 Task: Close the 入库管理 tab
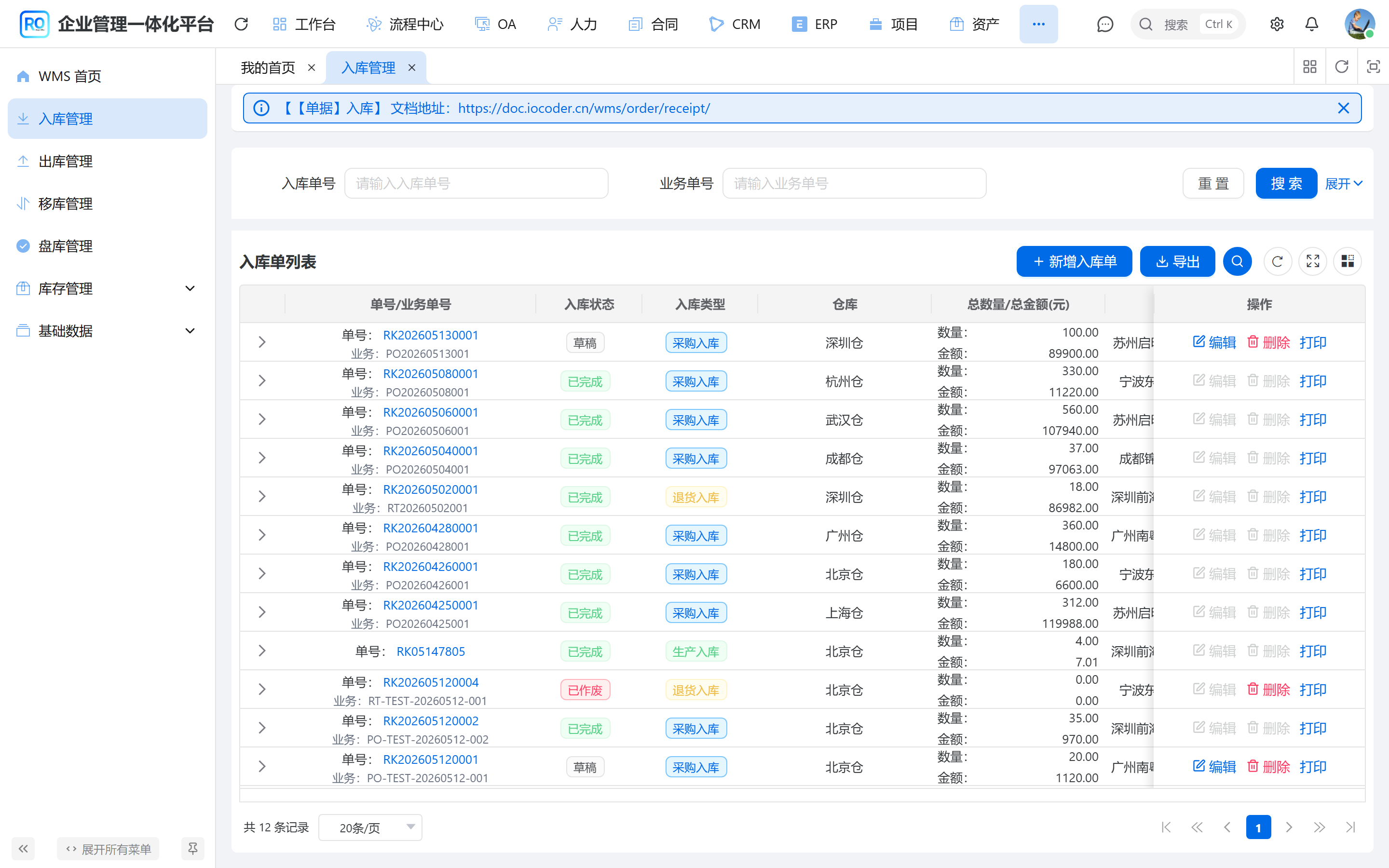pos(411,68)
